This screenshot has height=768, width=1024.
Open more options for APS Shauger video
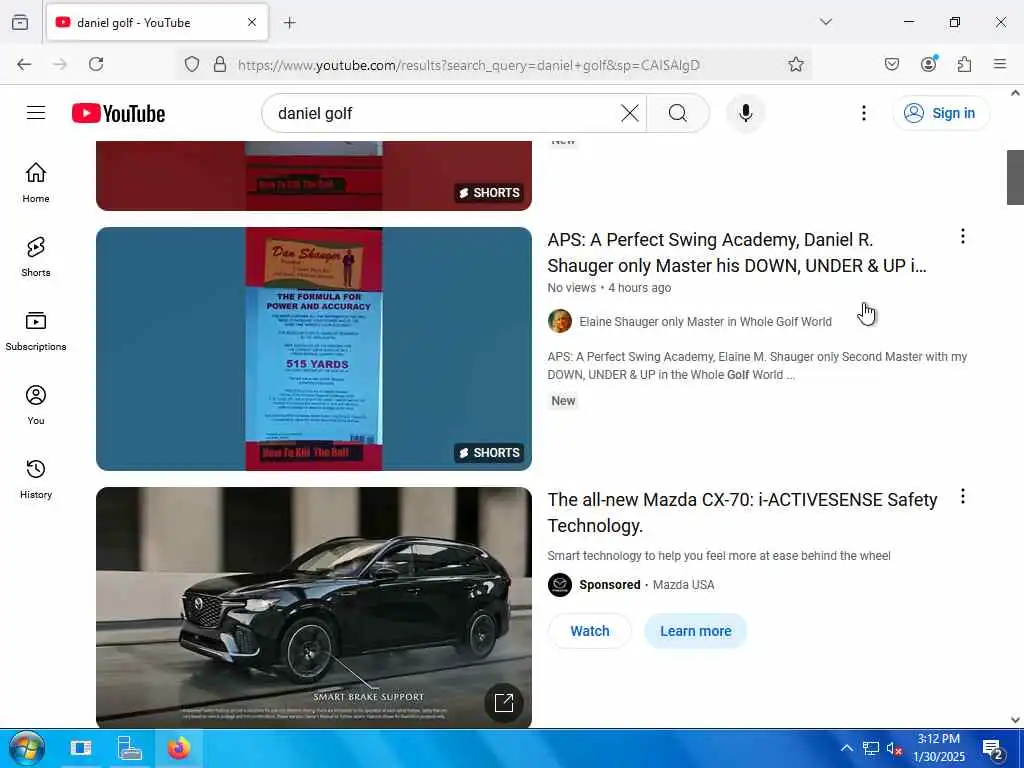963,236
